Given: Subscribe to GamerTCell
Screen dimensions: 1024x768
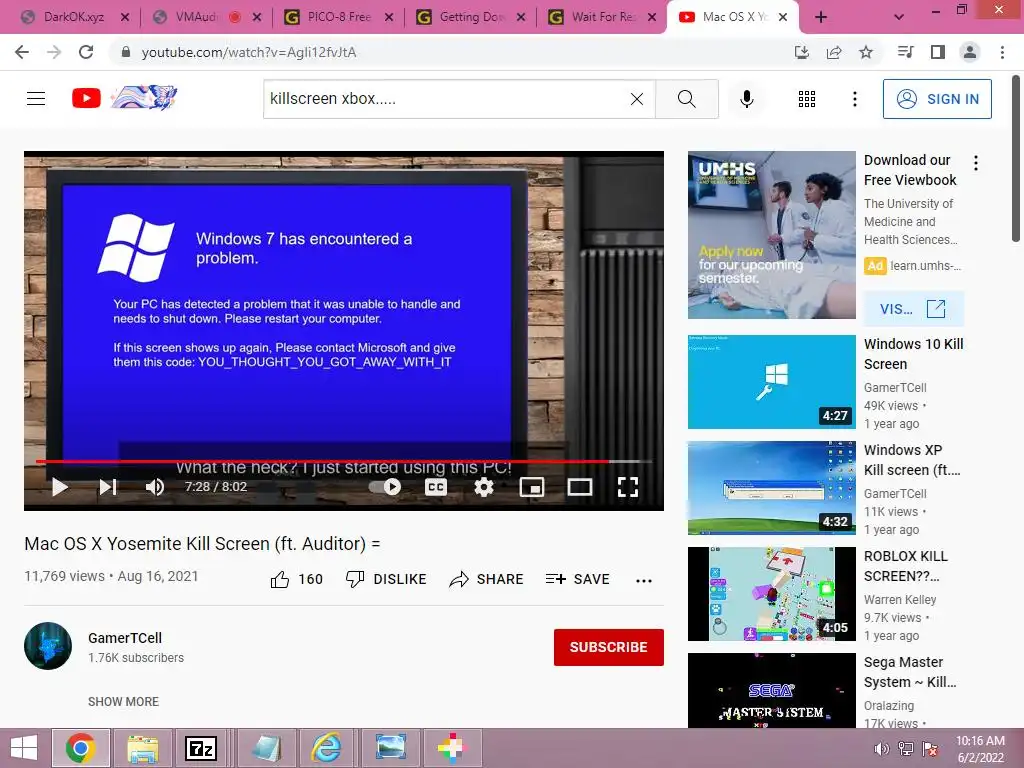Looking at the screenshot, I should tap(609, 647).
